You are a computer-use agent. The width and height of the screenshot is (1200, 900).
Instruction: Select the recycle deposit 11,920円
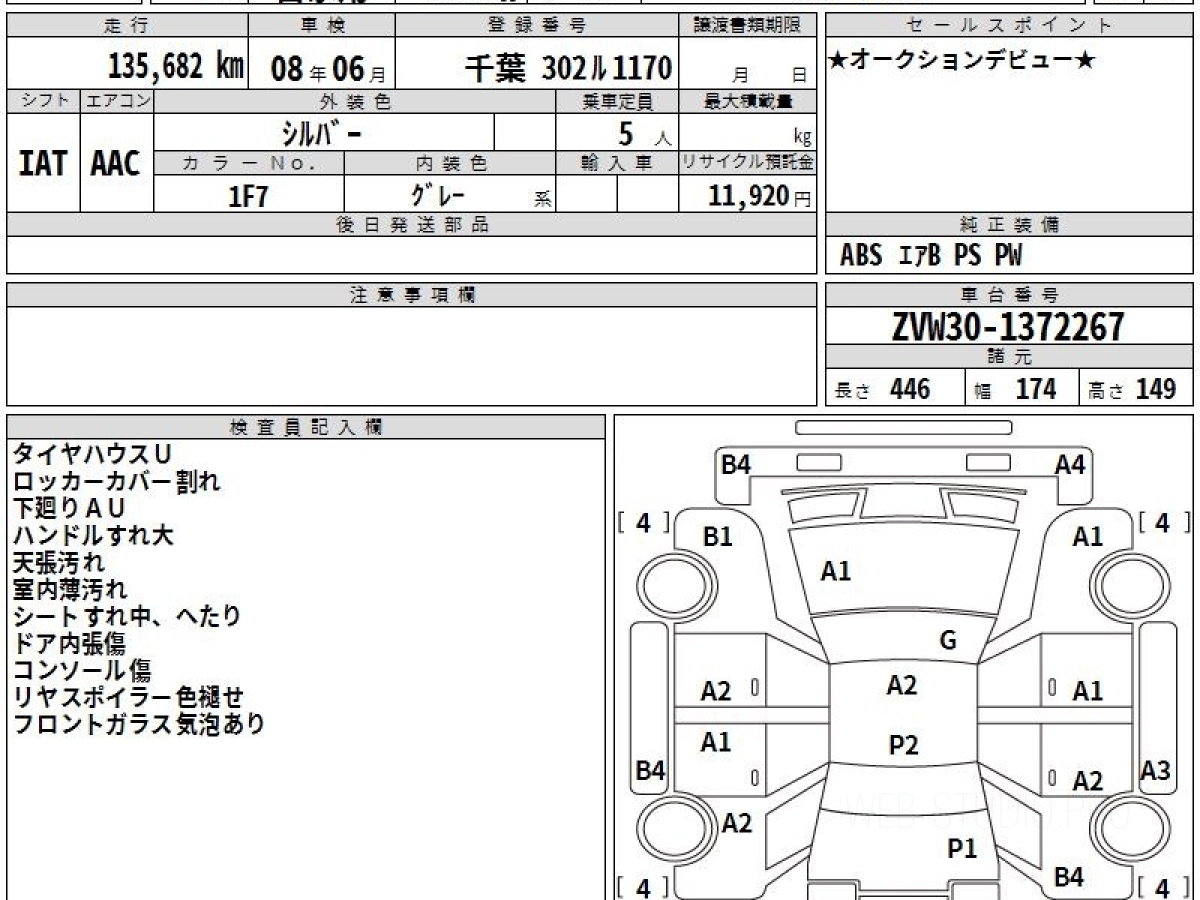click(x=760, y=195)
